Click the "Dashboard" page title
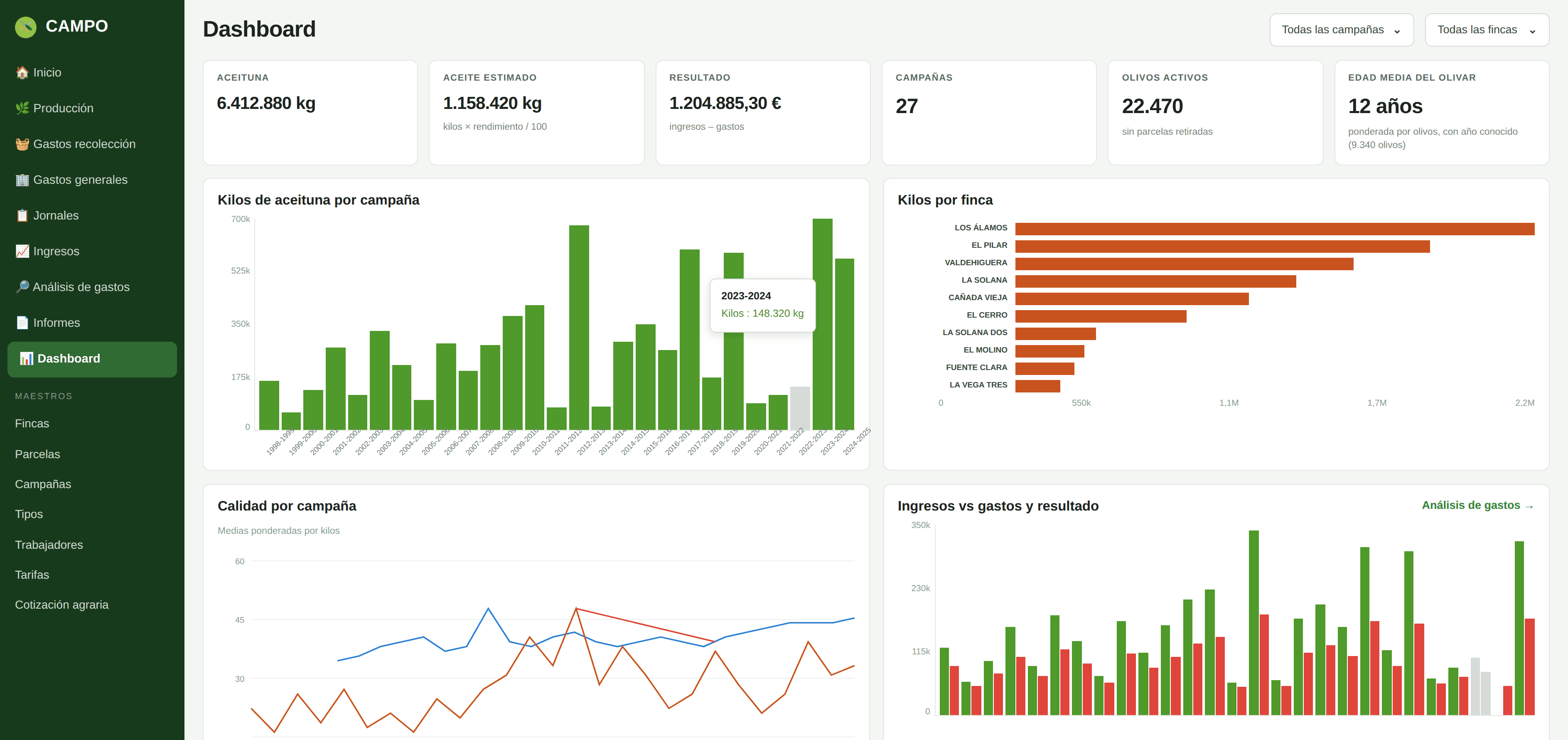1568x740 pixels. [x=259, y=29]
